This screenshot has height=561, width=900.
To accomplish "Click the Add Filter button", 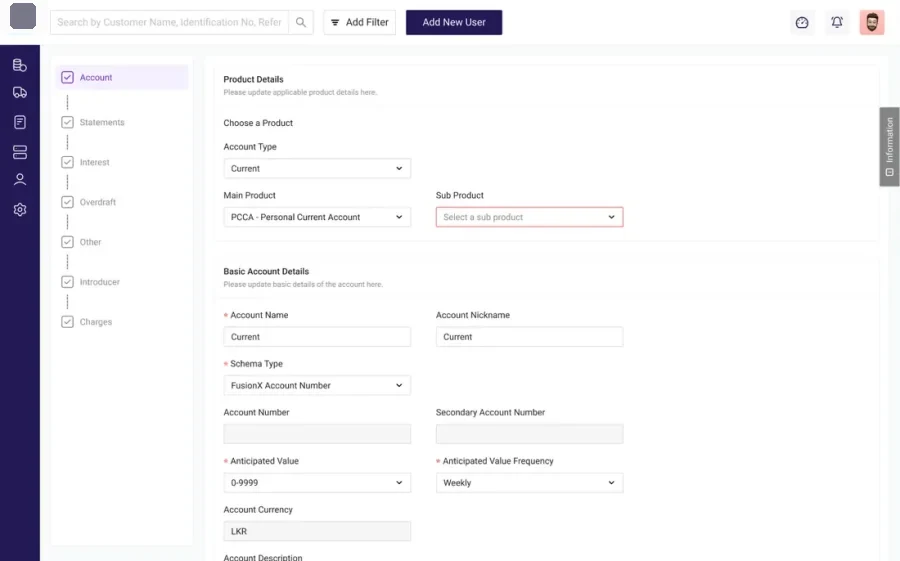I will tap(359, 22).
